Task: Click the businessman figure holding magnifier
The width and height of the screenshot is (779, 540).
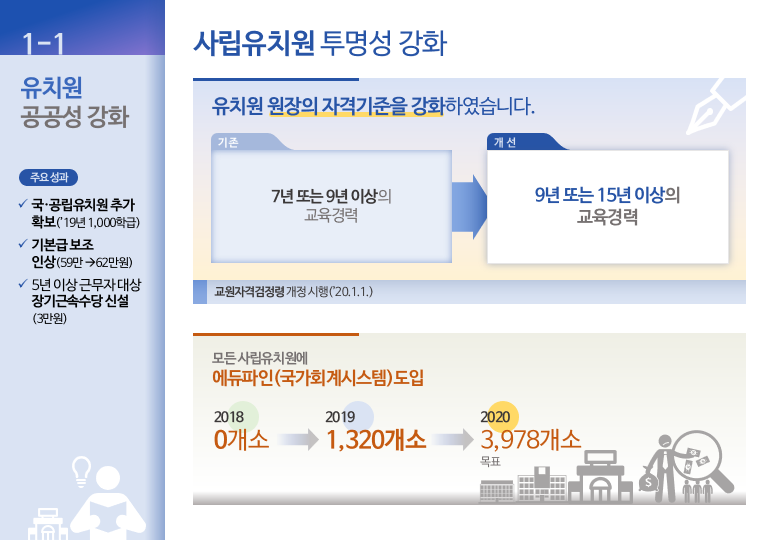Action: pyautogui.click(x=665, y=468)
